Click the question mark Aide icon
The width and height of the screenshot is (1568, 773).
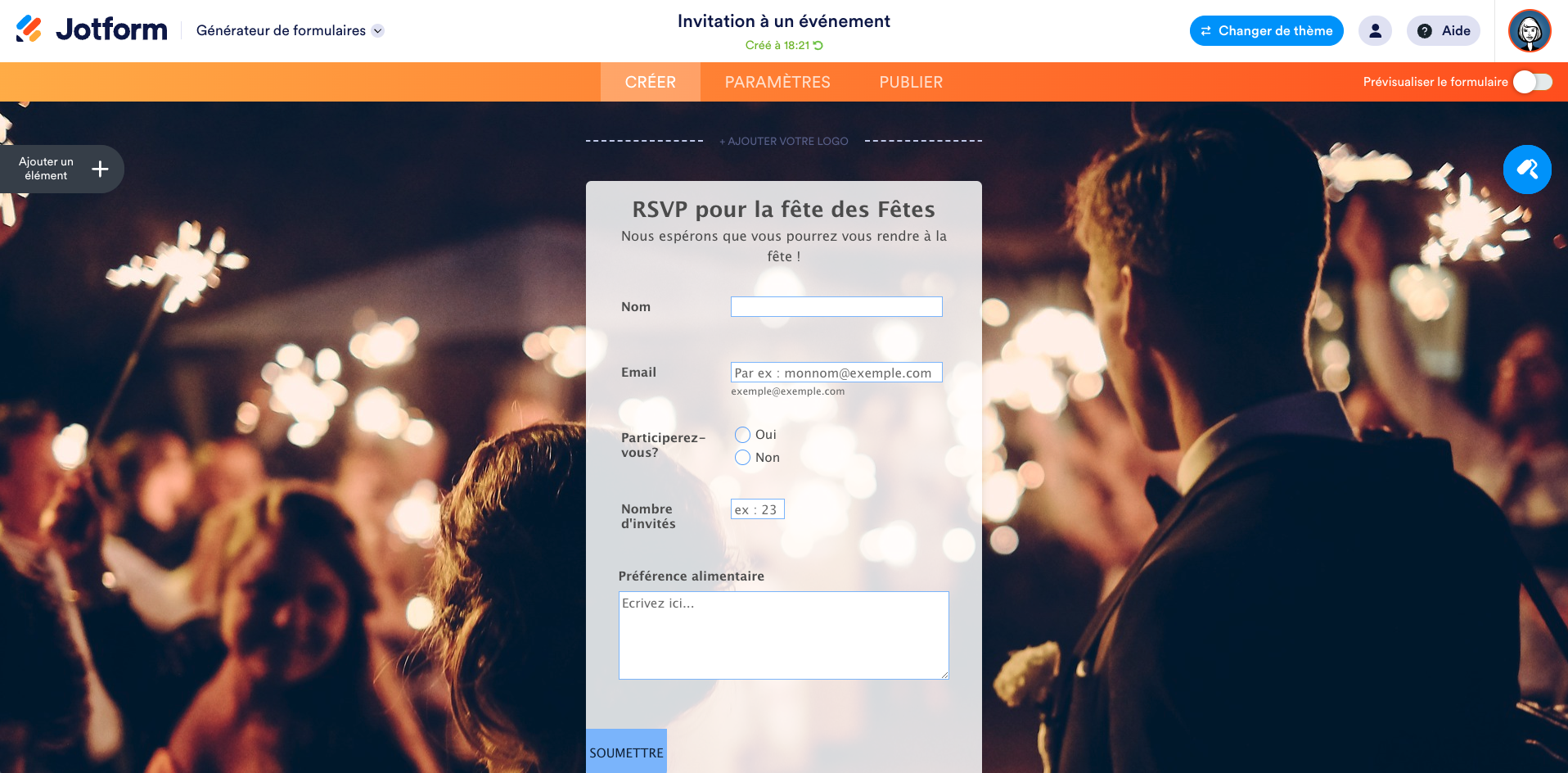(1425, 31)
